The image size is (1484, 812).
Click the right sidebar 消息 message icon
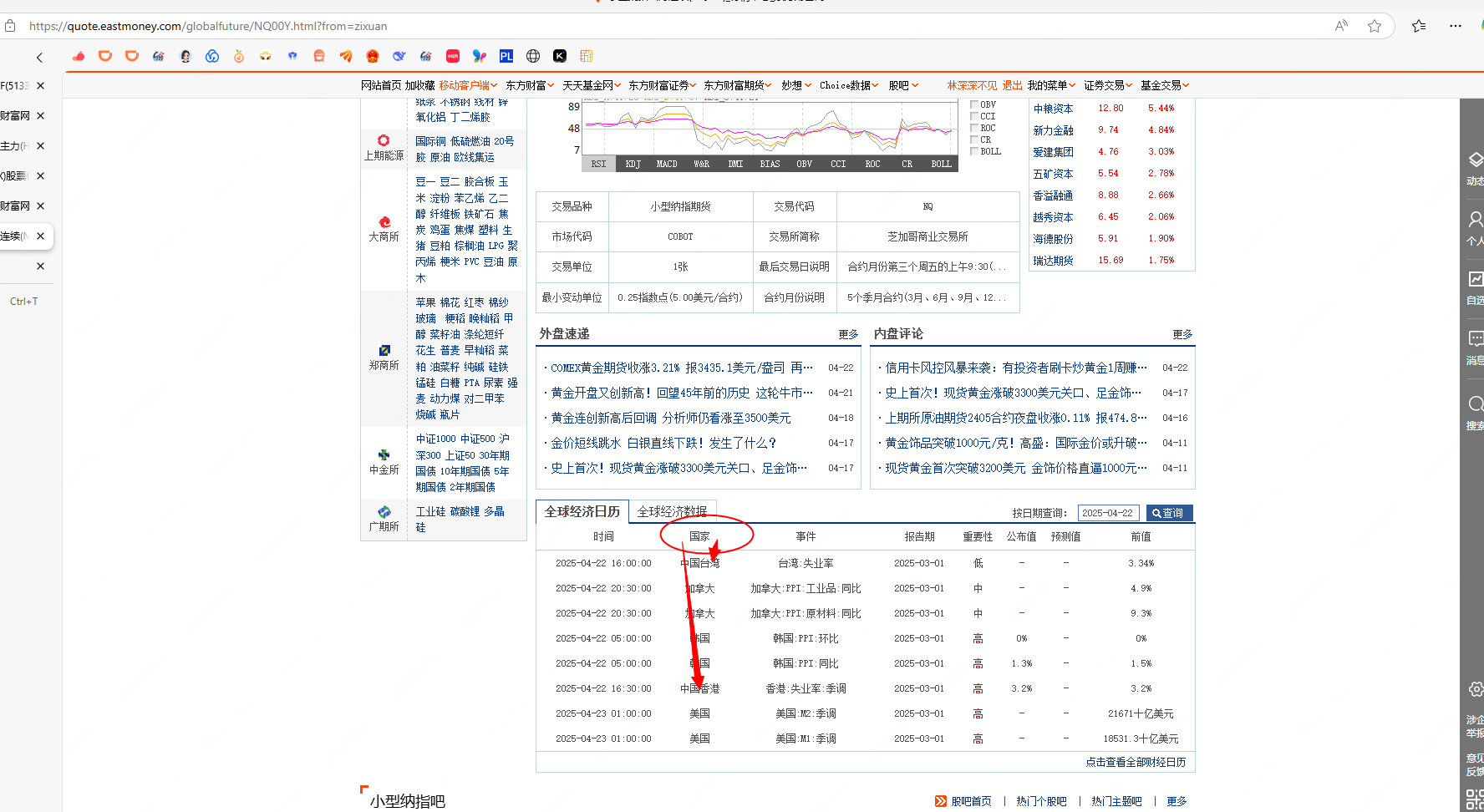1476,338
